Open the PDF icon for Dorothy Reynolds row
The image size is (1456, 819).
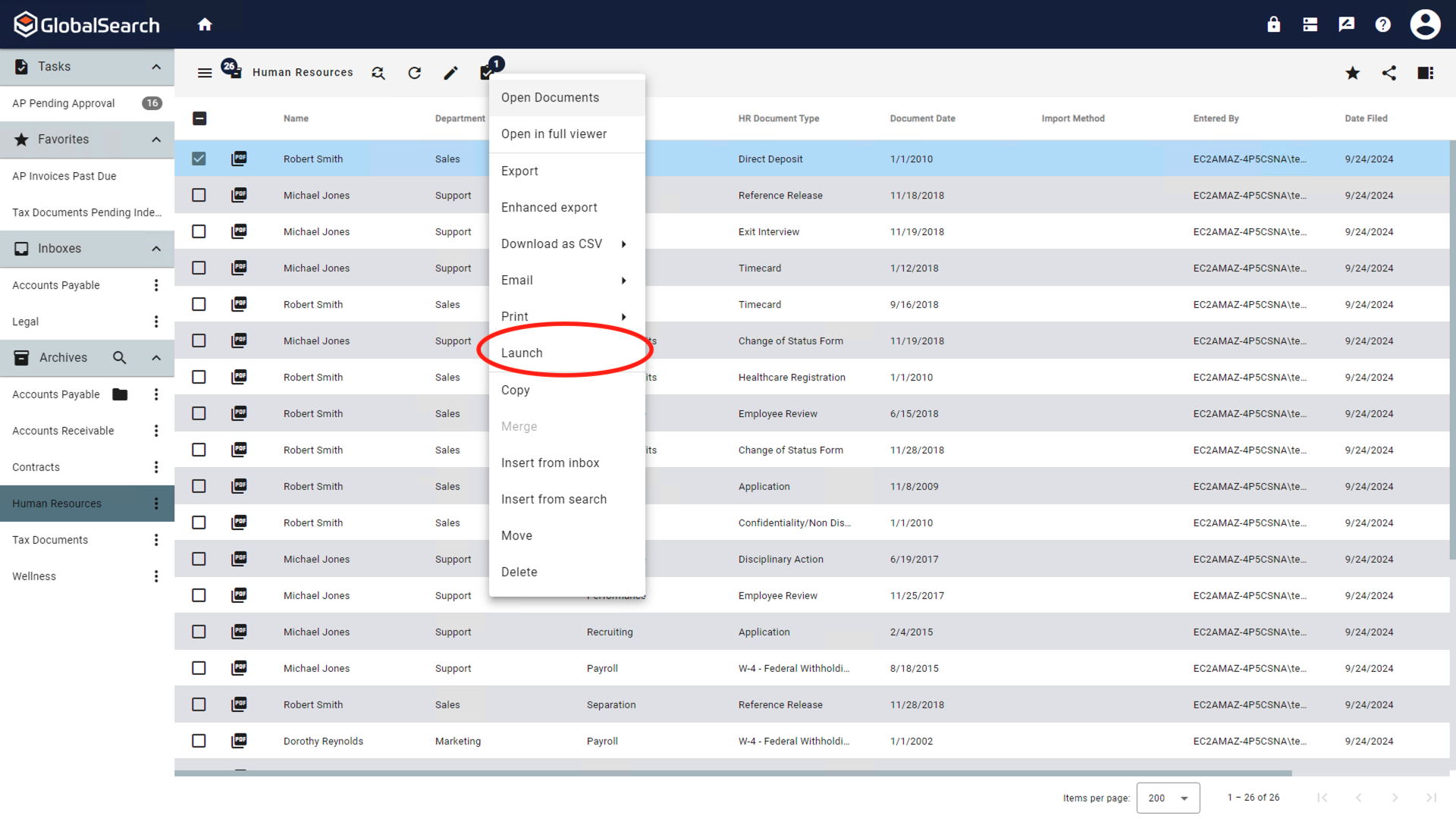[239, 741]
